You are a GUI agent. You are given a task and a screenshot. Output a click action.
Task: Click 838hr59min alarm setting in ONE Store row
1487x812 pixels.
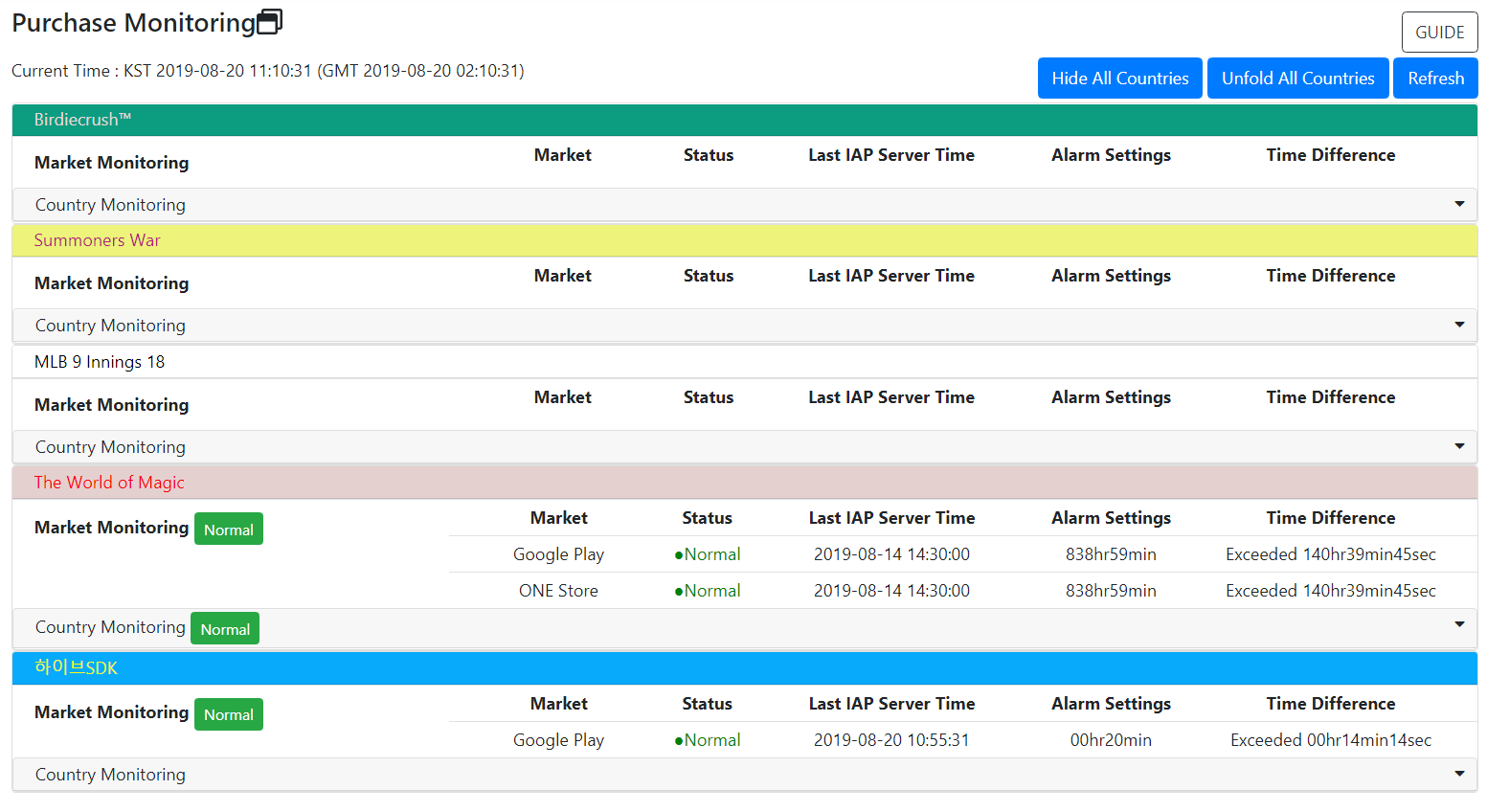pos(1111,591)
